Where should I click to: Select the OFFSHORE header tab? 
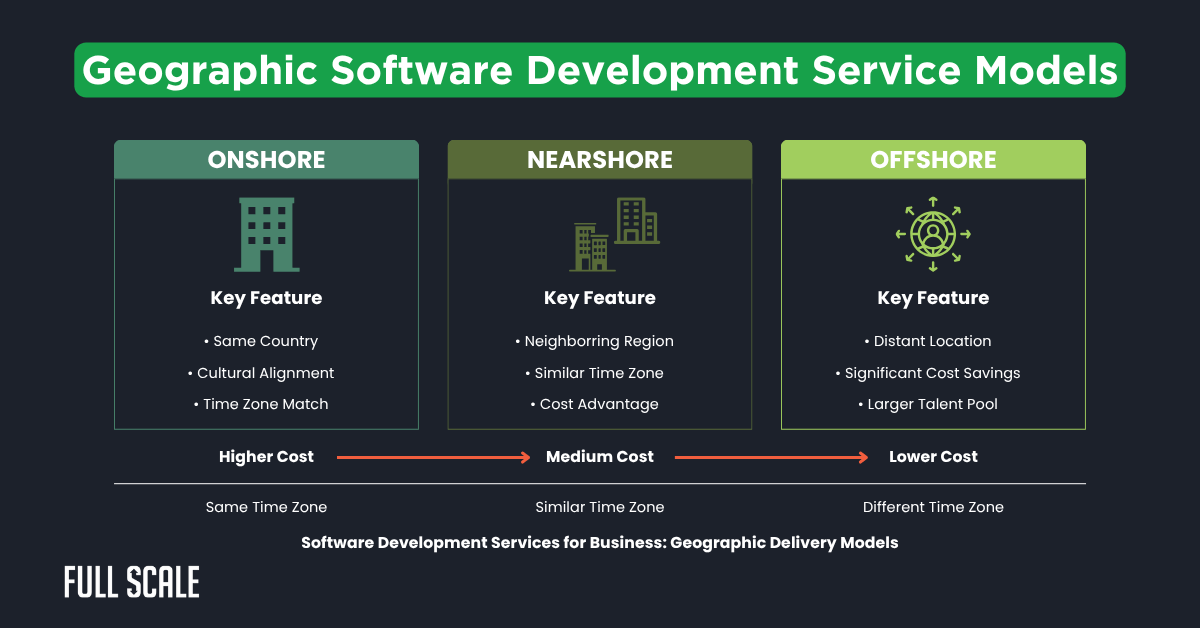click(933, 159)
